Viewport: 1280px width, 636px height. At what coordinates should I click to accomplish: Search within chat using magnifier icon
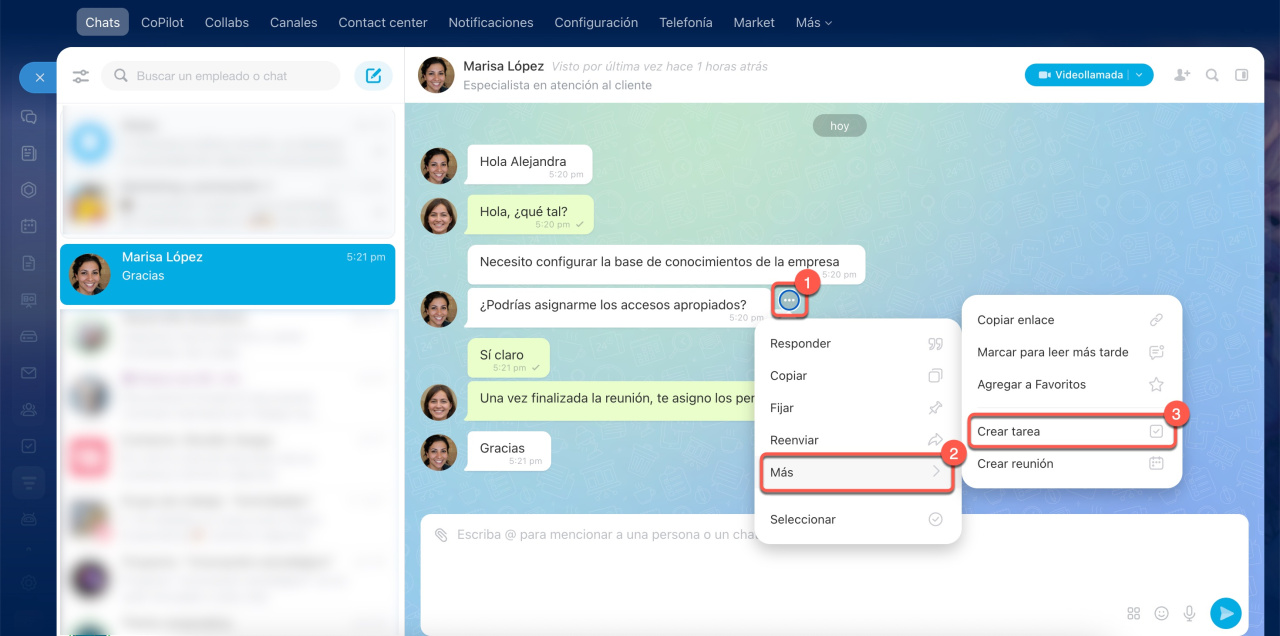click(x=1212, y=75)
